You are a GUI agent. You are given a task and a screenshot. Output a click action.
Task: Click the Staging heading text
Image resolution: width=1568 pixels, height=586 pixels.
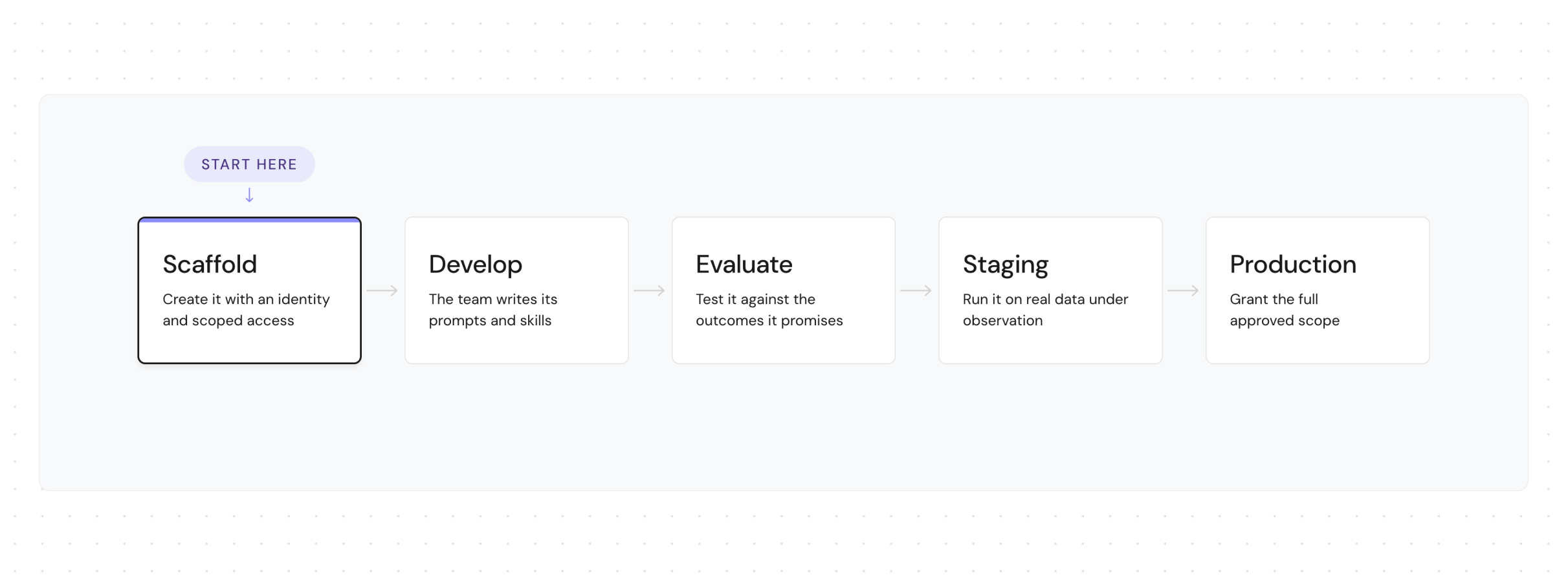click(x=1006, y=265)
